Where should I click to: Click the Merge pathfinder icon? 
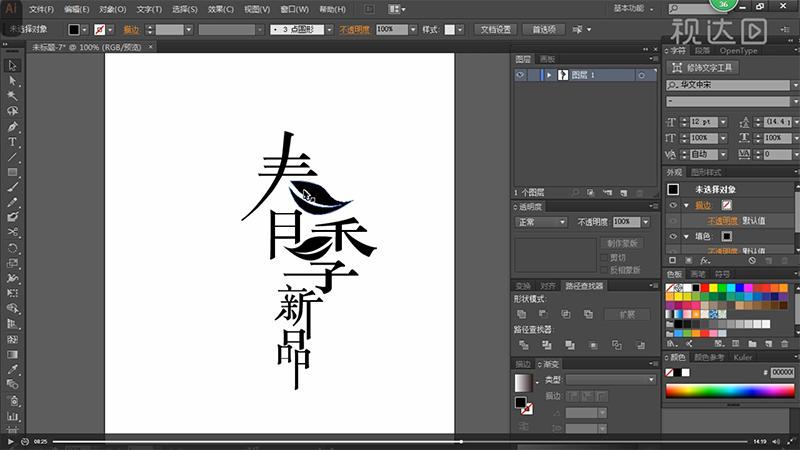[x=570, y=345]
